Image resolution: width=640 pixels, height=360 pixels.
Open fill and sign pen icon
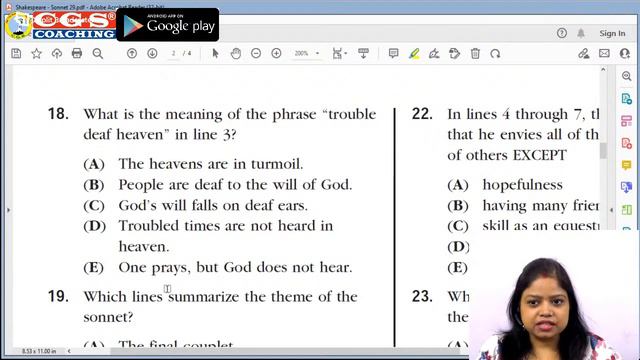(x=584, y=53)
